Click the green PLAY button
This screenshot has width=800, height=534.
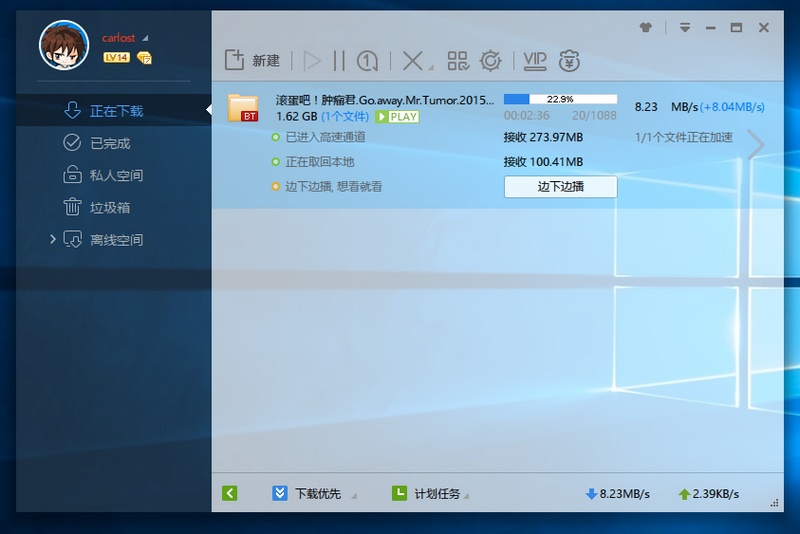[397, 117]
